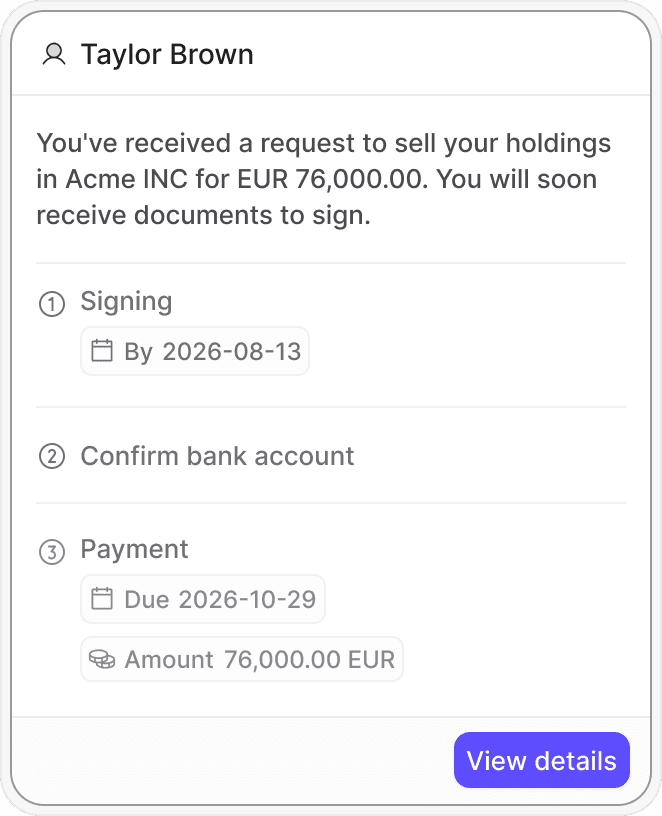
Task: Click the calendar icon in payment due date
Action: [101, 599]
